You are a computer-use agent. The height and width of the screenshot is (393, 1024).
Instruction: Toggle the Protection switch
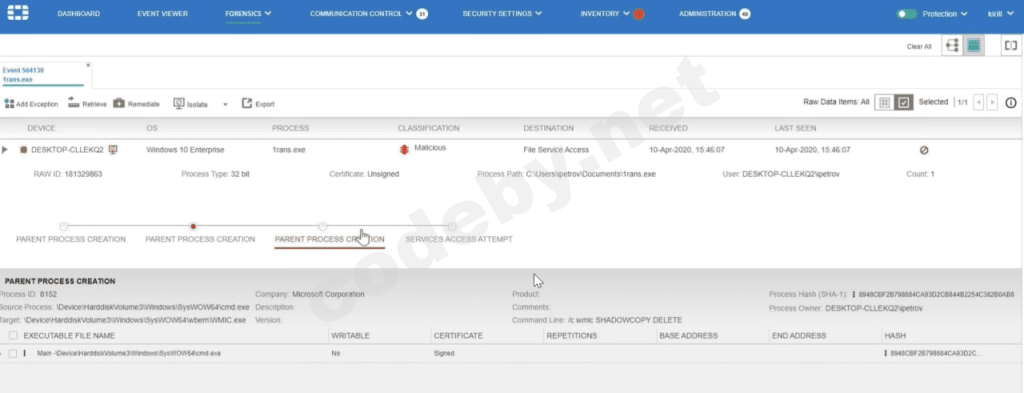point(906,14)
